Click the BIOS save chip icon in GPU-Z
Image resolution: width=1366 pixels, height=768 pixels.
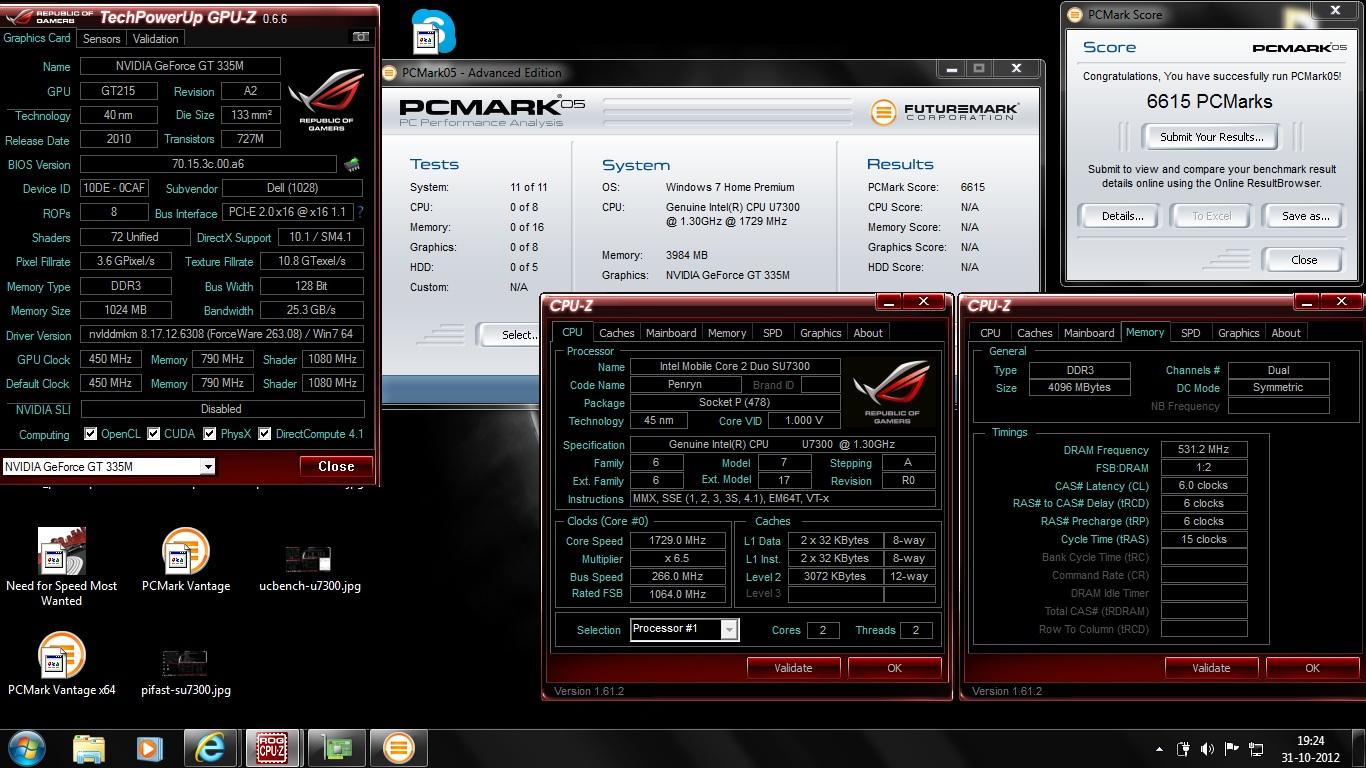[x=352, y=164]
